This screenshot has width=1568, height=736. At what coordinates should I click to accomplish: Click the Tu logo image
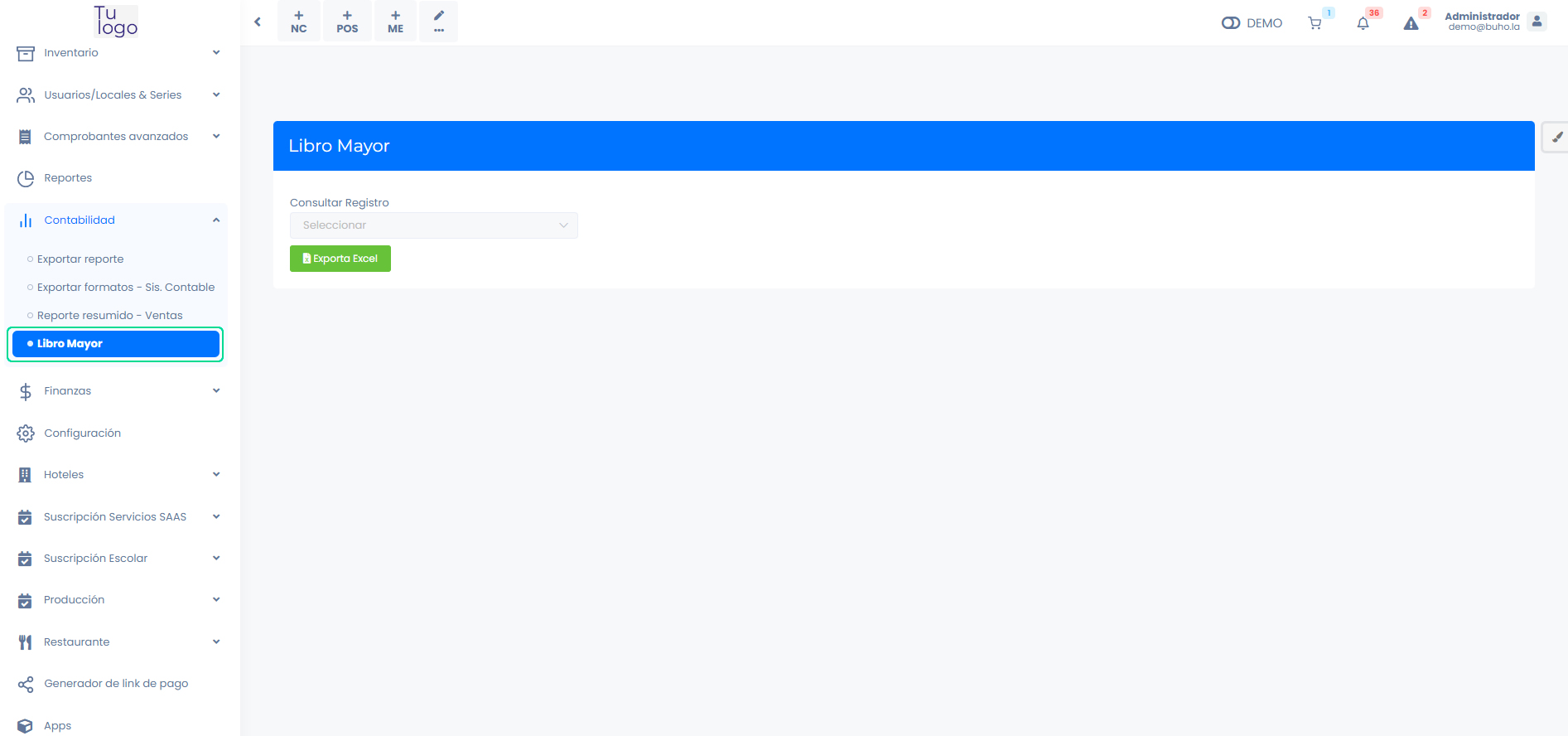115,21
